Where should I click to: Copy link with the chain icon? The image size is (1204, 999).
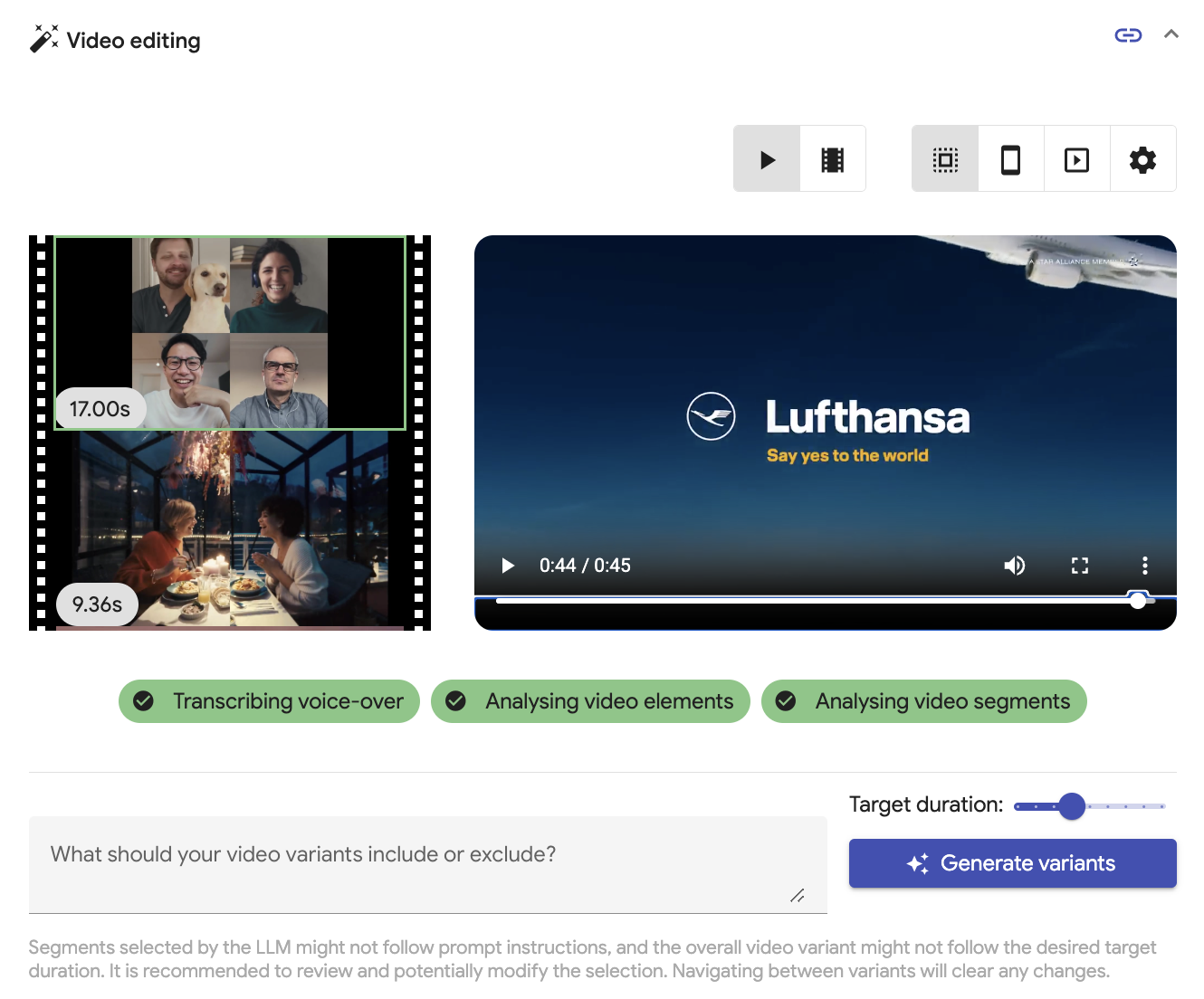coord(1128,35)
